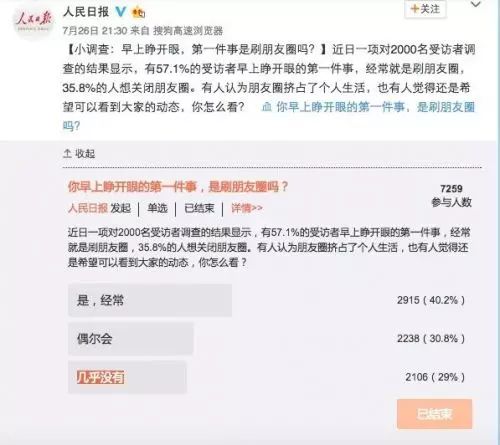Image resolution: width=500 pixels, height=445 pixels.
Task: Click the 人民日报 profile avatar
Action: (x=33, y=22)
